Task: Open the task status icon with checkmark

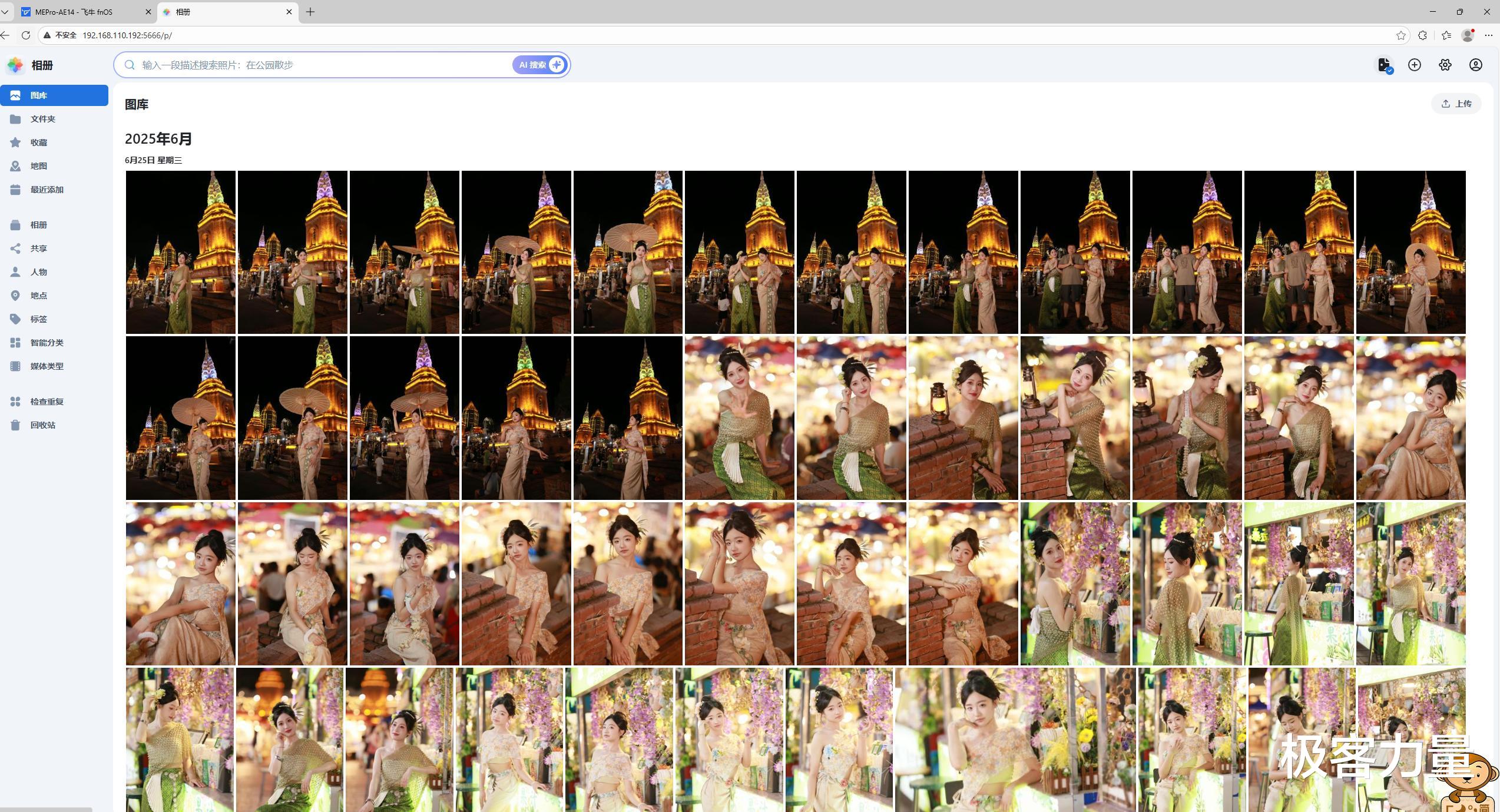Action: tap(1384, 65)
